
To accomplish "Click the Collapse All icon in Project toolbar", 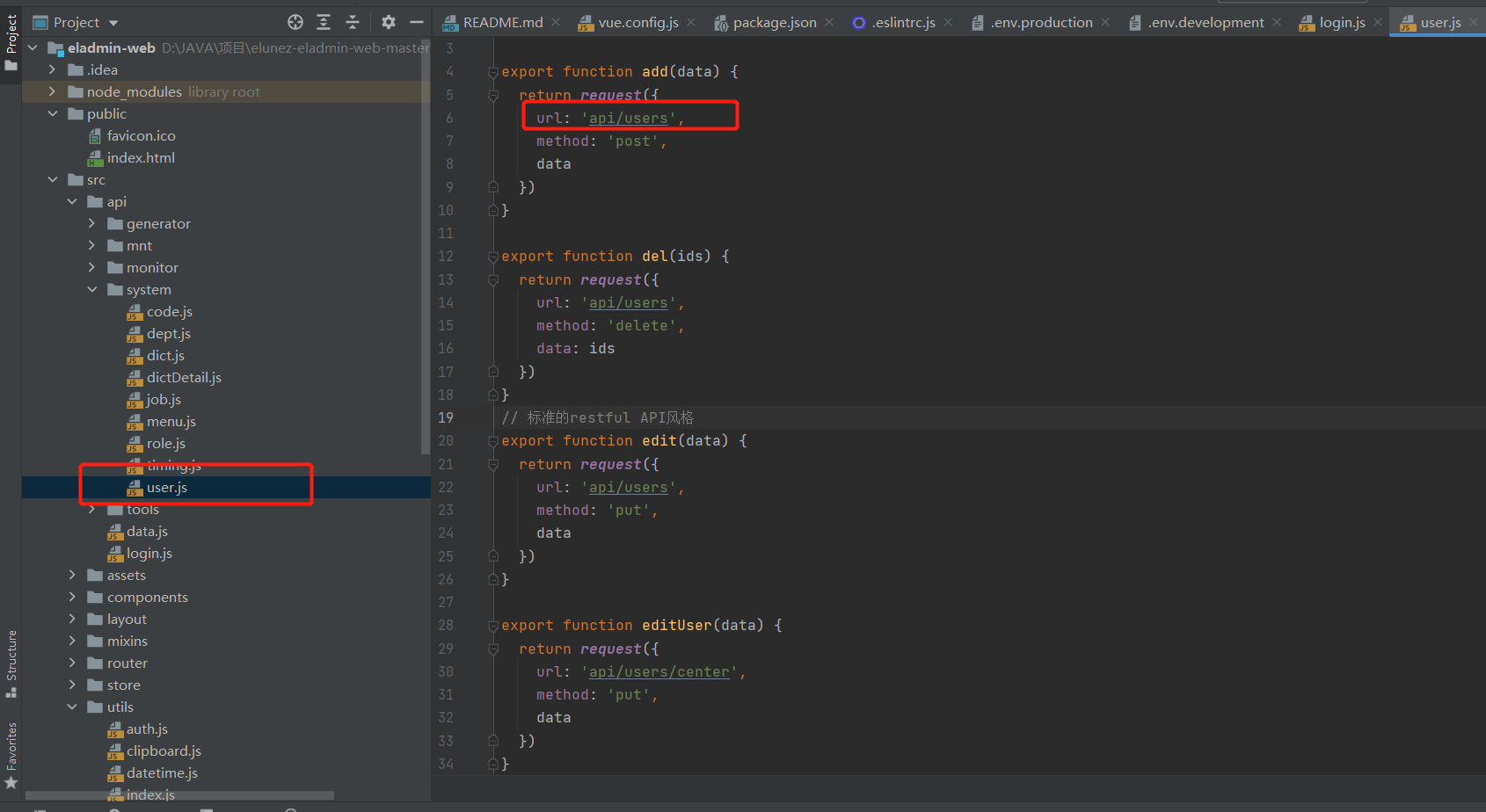I will click(353, 22).
